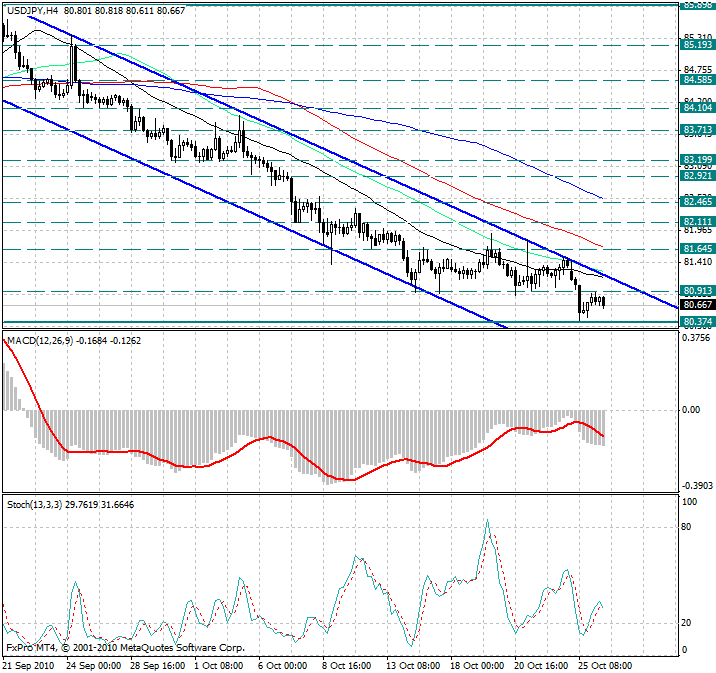Click the 6 Oct 00:00 date label
716x673 pixels.
tap(283, 666)
